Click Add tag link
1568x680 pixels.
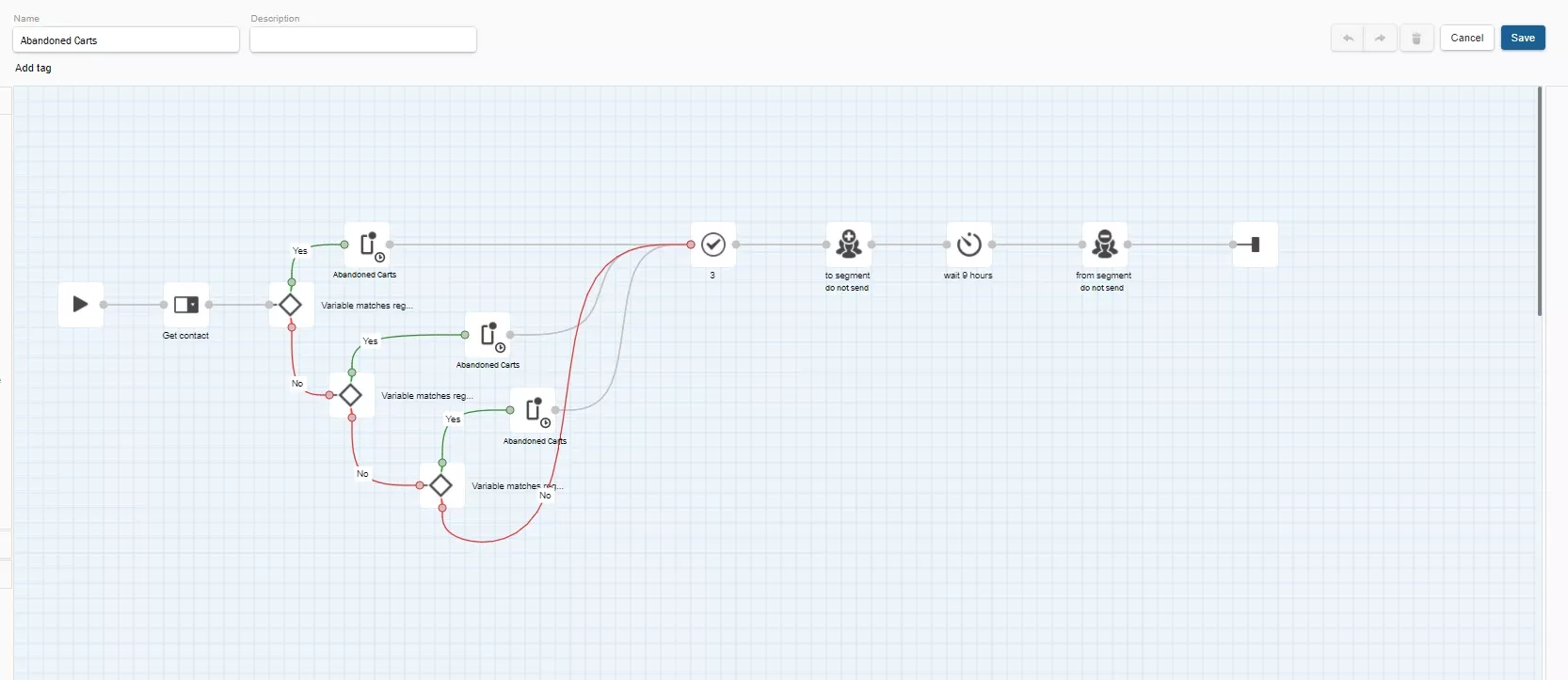pyautogui.click(x=34, y=68)
